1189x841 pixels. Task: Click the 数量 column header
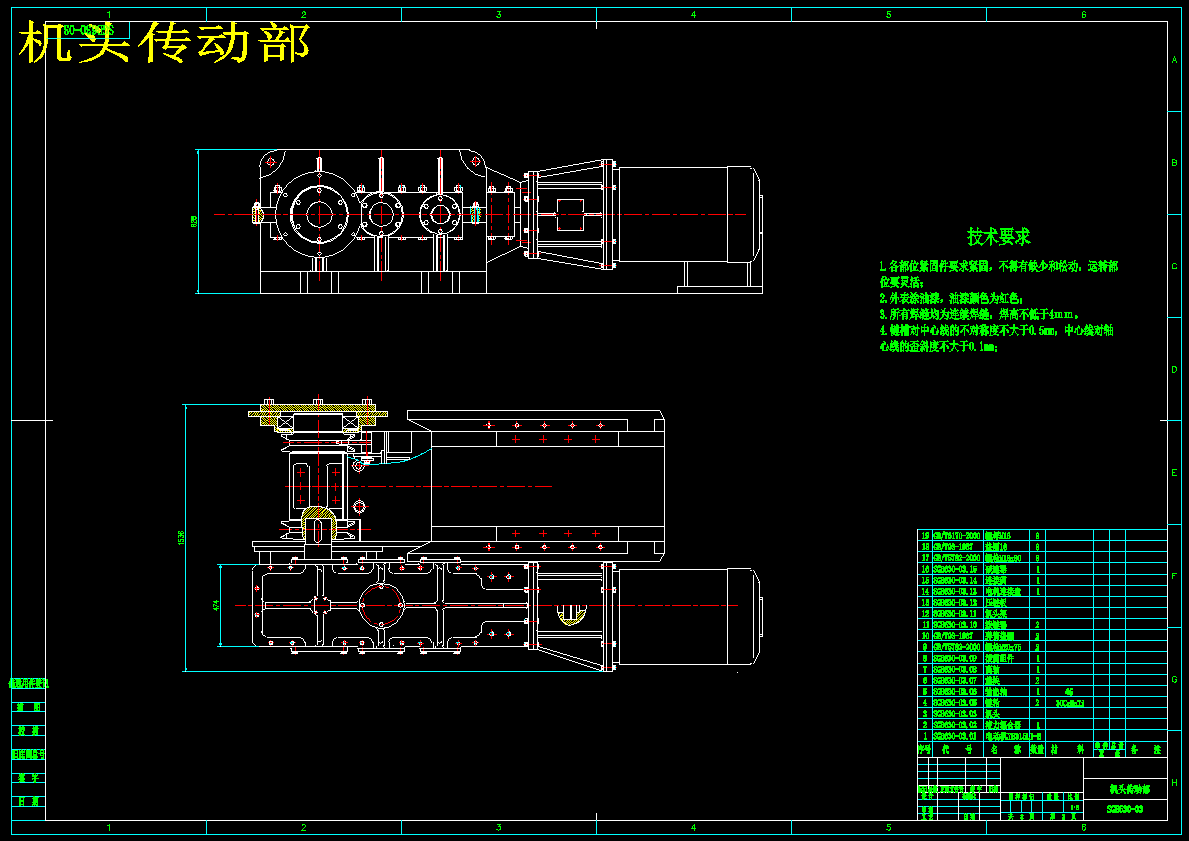[1037, 749]
